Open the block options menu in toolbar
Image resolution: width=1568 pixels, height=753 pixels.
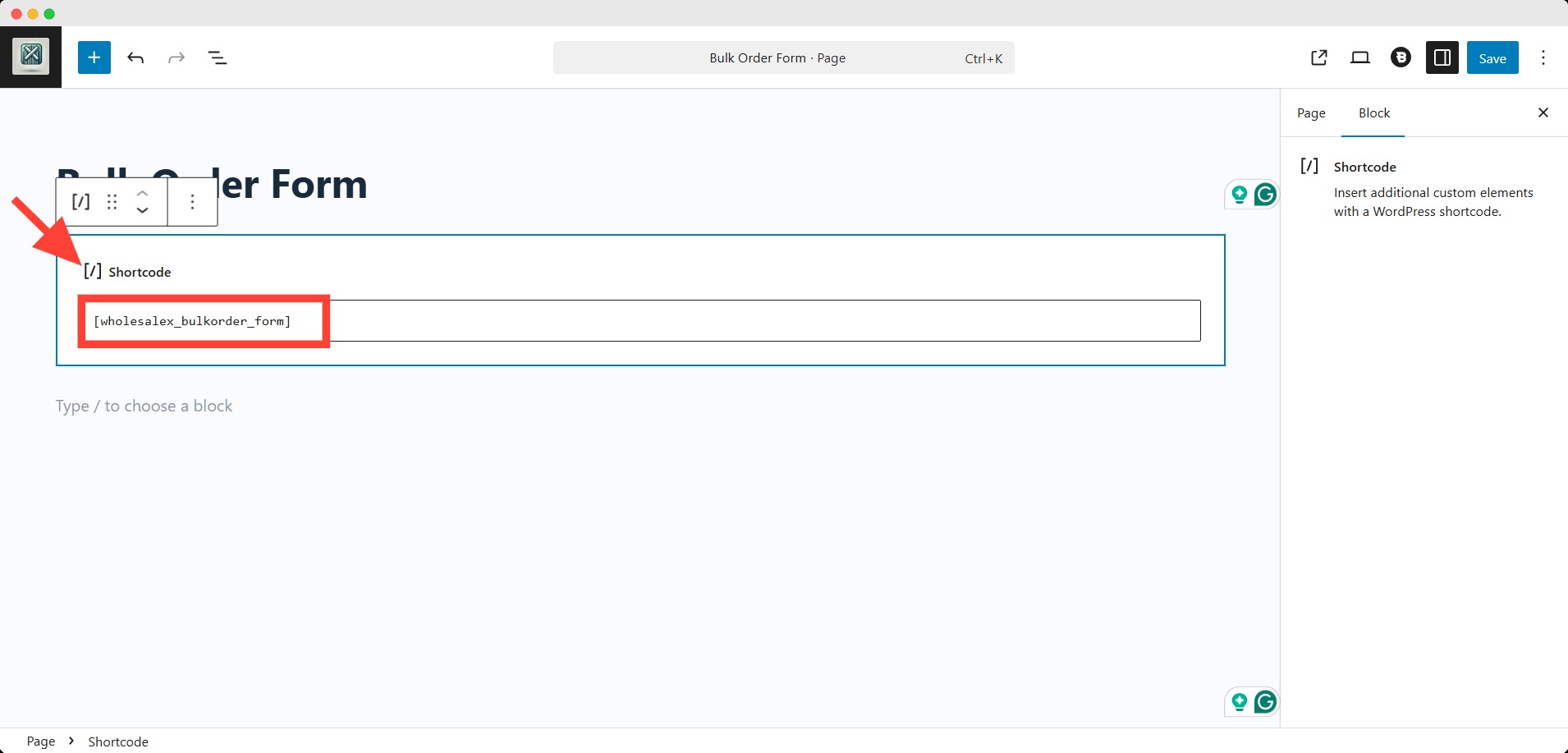[192, 201]
